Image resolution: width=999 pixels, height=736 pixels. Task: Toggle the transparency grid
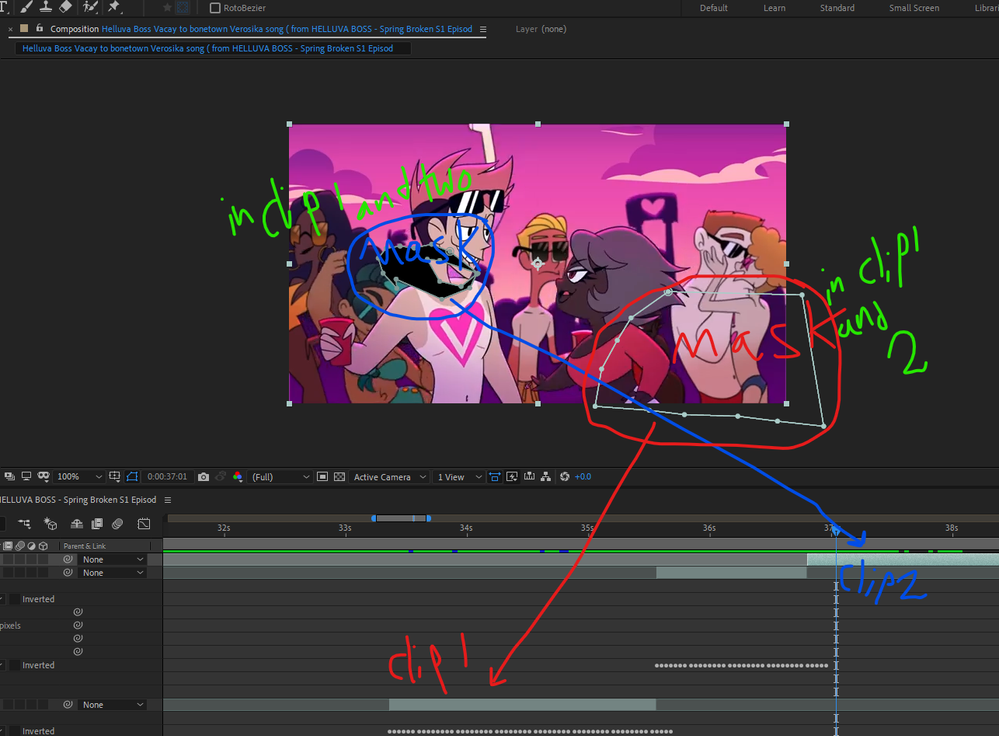340,477
